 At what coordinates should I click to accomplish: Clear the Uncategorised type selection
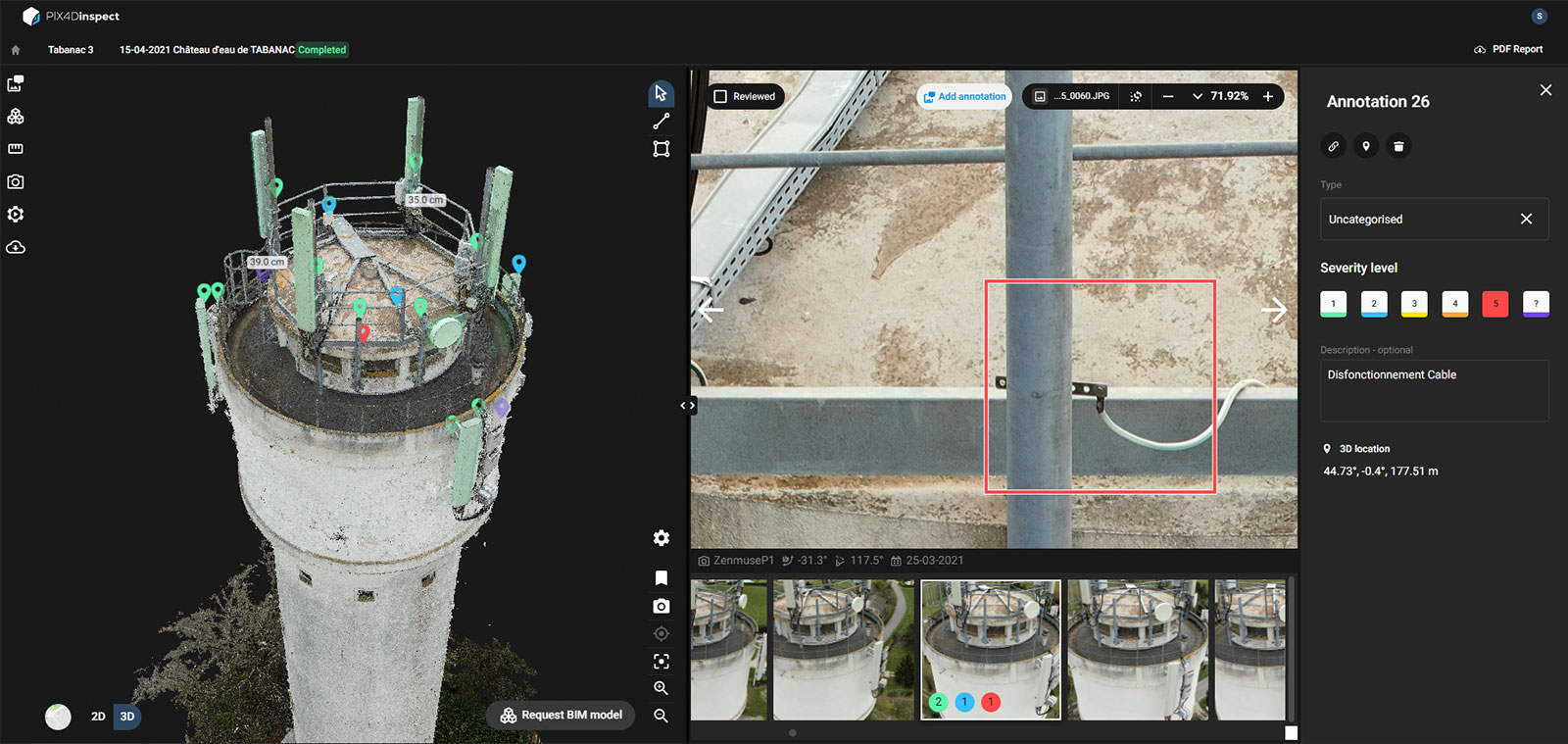(1526, 219)
